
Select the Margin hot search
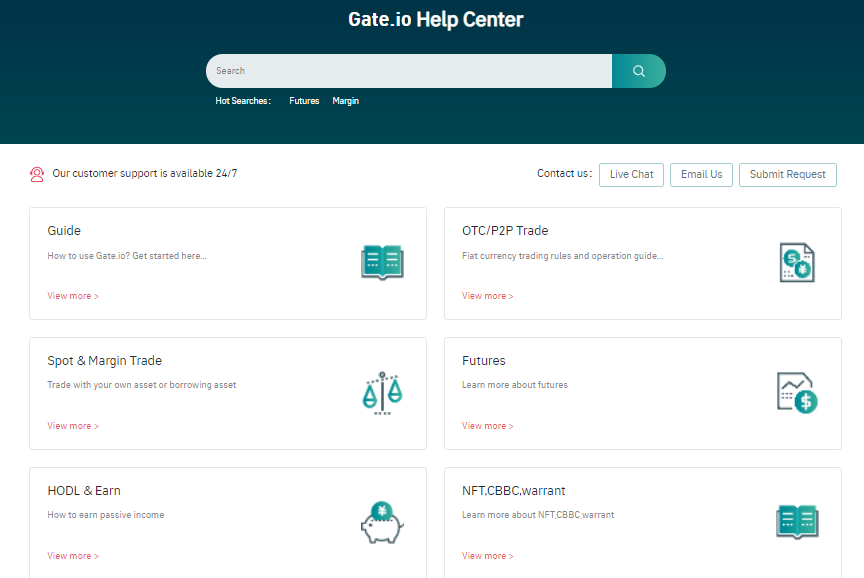click(345, 101)
